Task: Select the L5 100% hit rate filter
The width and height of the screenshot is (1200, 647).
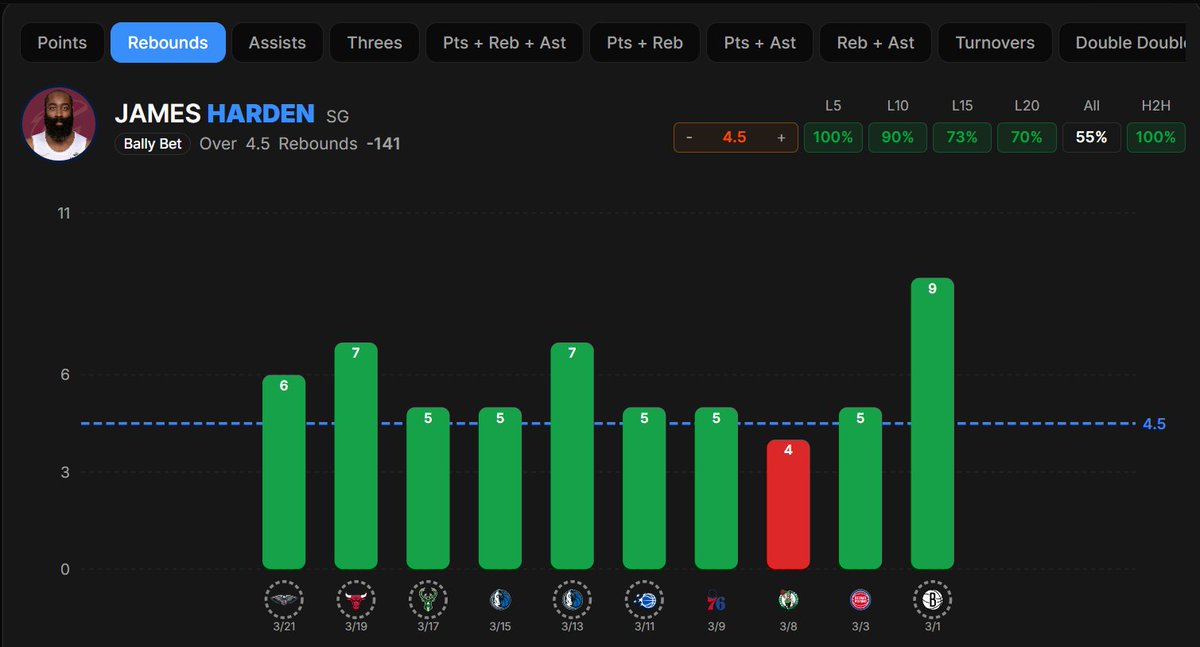Action: pos(833,137)
